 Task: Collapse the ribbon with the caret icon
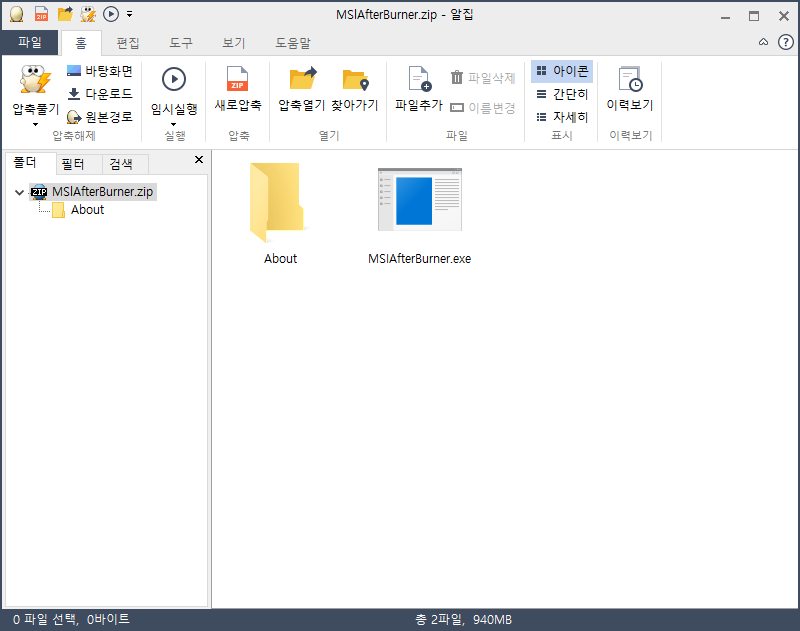(763, 42)
